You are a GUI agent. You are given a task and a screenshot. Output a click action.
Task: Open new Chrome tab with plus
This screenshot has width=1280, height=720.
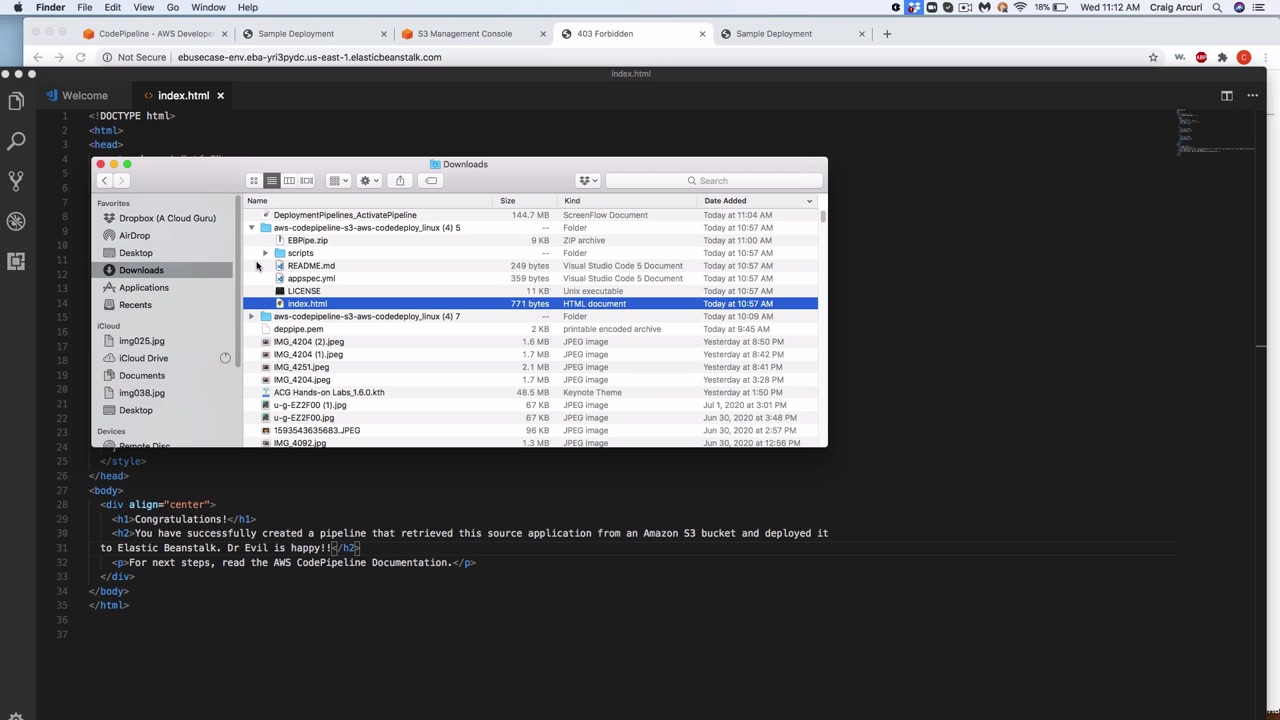pyautogui.click(x=886, y=34)
